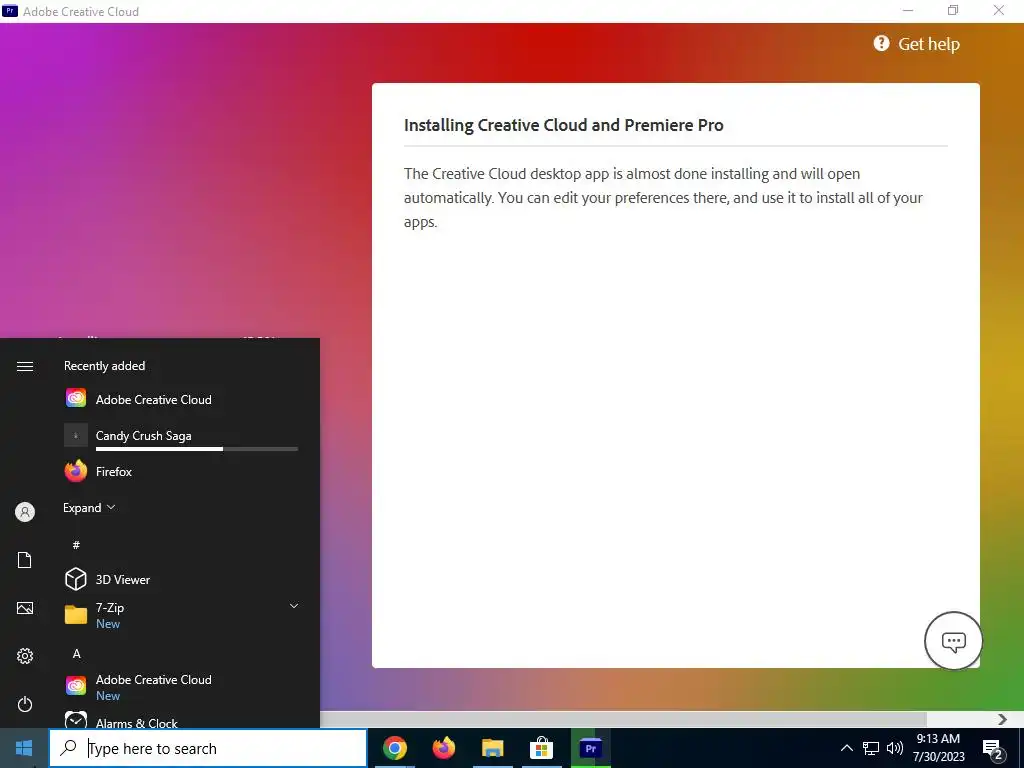The image size is (1024, 768).
Task: Click the network status tray icon
Action: [871, 748]
